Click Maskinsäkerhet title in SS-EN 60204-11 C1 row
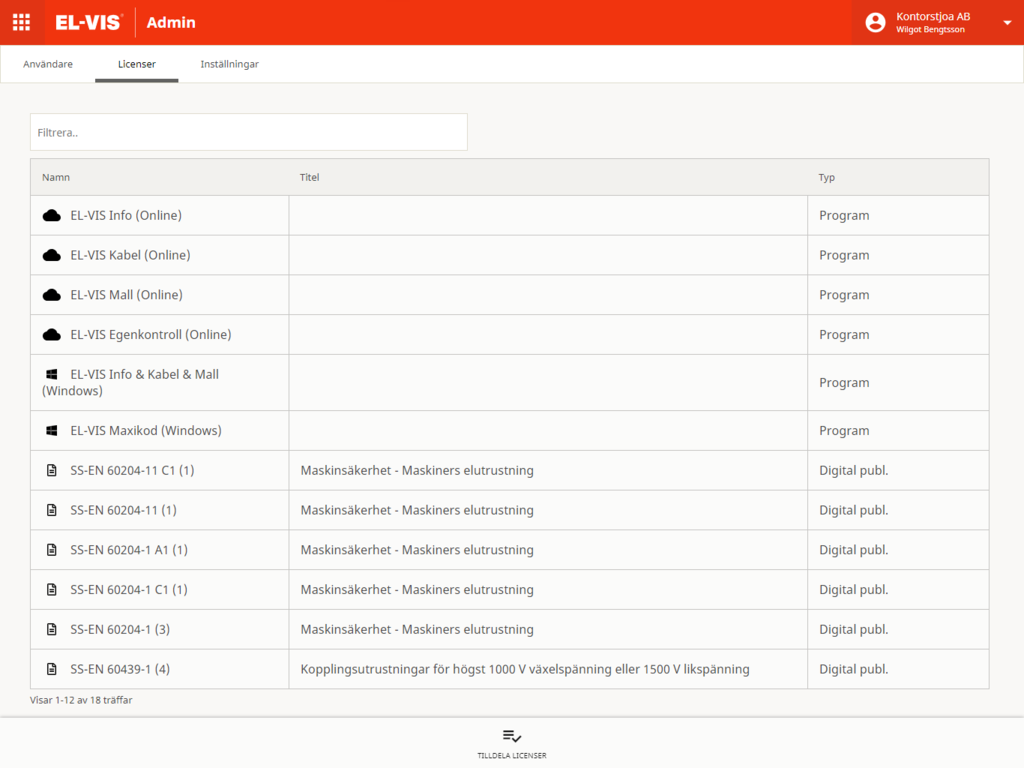 click(417, 470)
